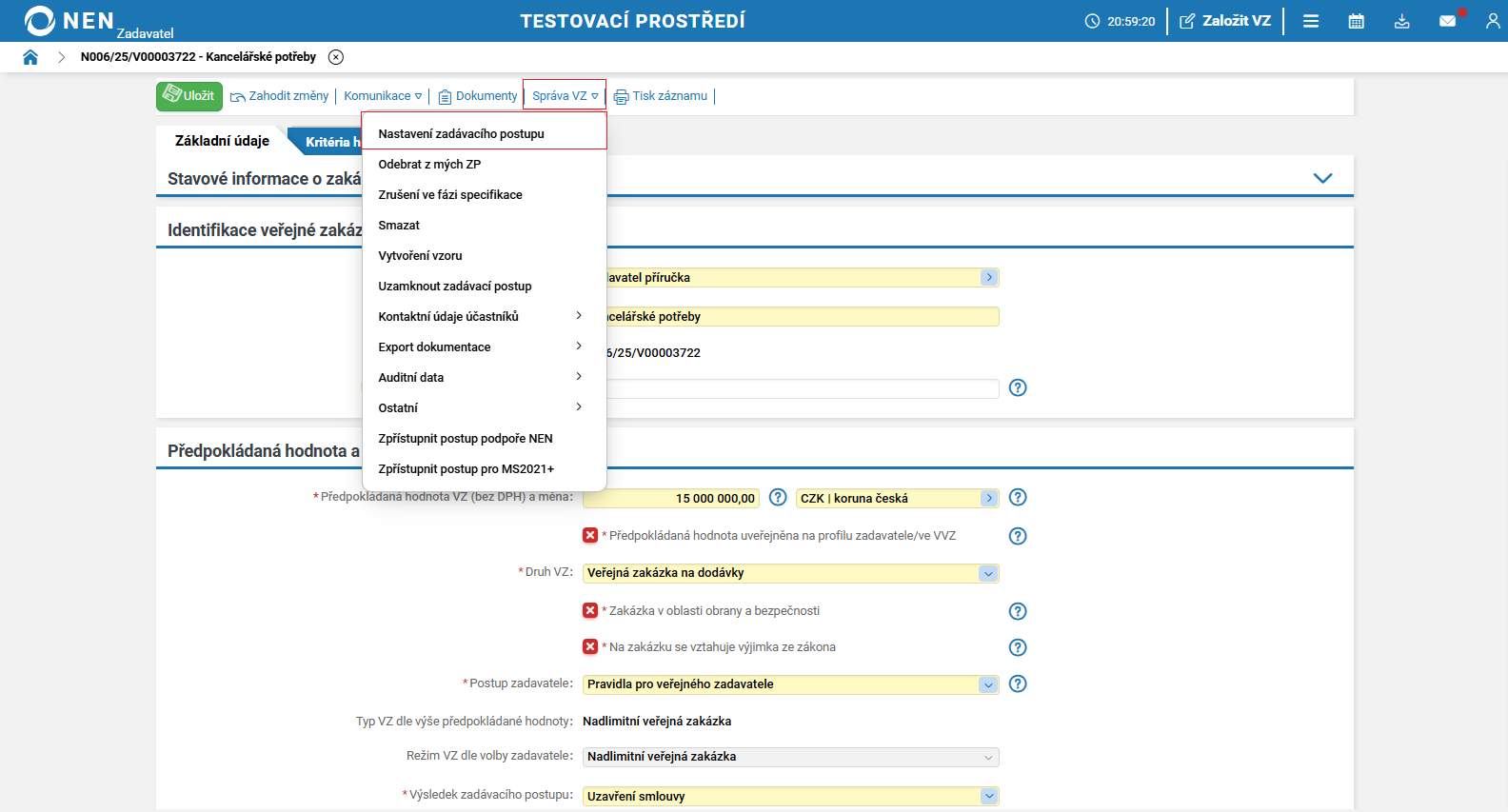Close the Kancelářské potřeby breadcrumb tab
1508x812 pixels.
(336, 57)
